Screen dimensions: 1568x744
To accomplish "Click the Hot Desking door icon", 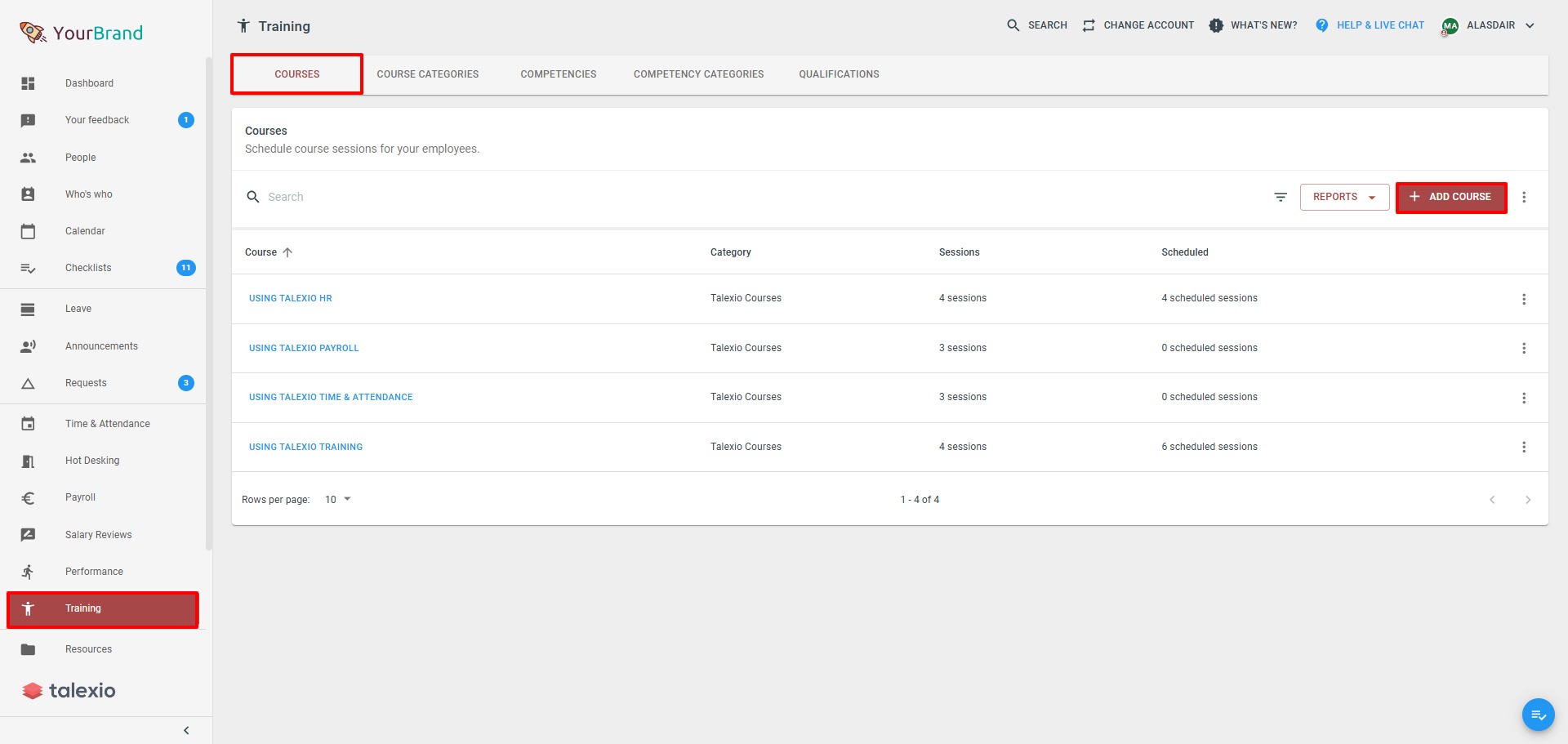I will (28, 461).
